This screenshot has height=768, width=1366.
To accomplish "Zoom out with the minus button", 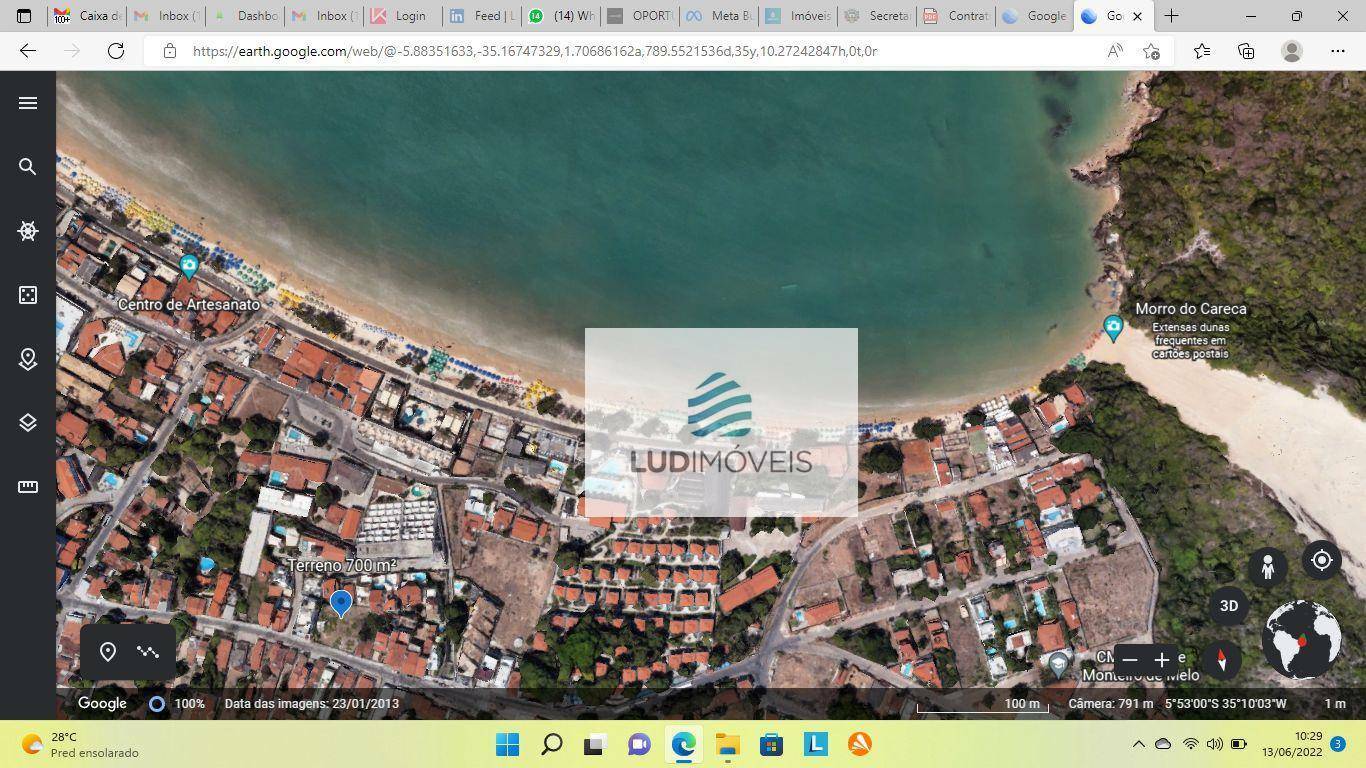I will 1130,660.
